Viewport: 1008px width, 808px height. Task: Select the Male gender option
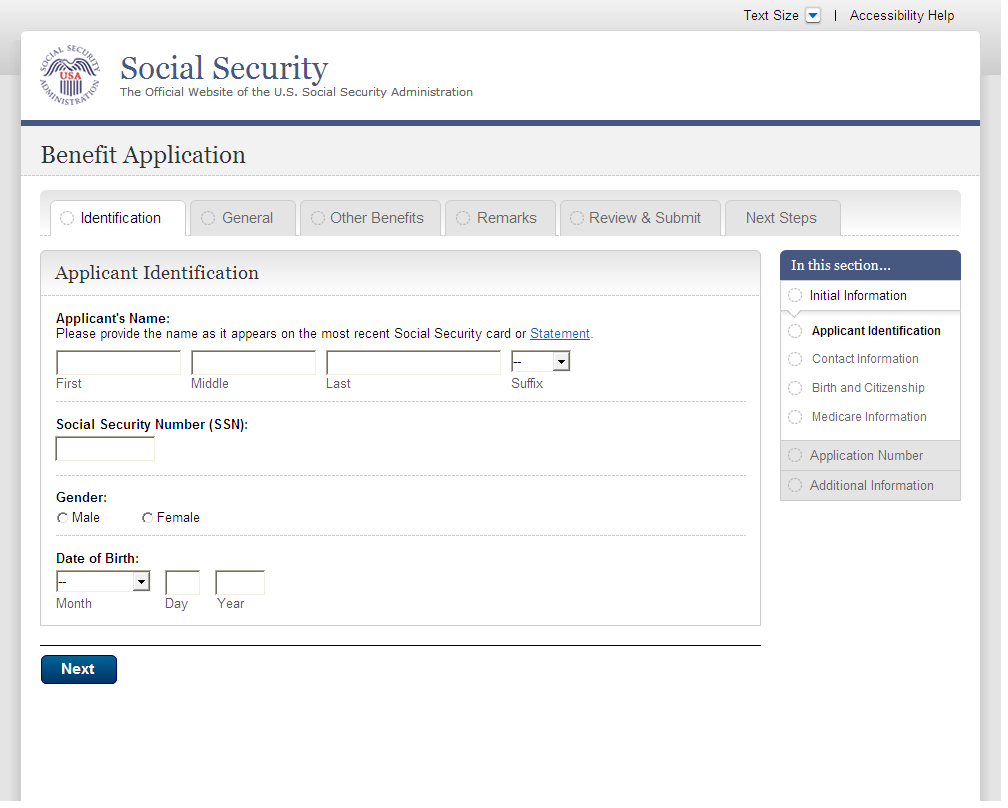(x=63, y=518)
